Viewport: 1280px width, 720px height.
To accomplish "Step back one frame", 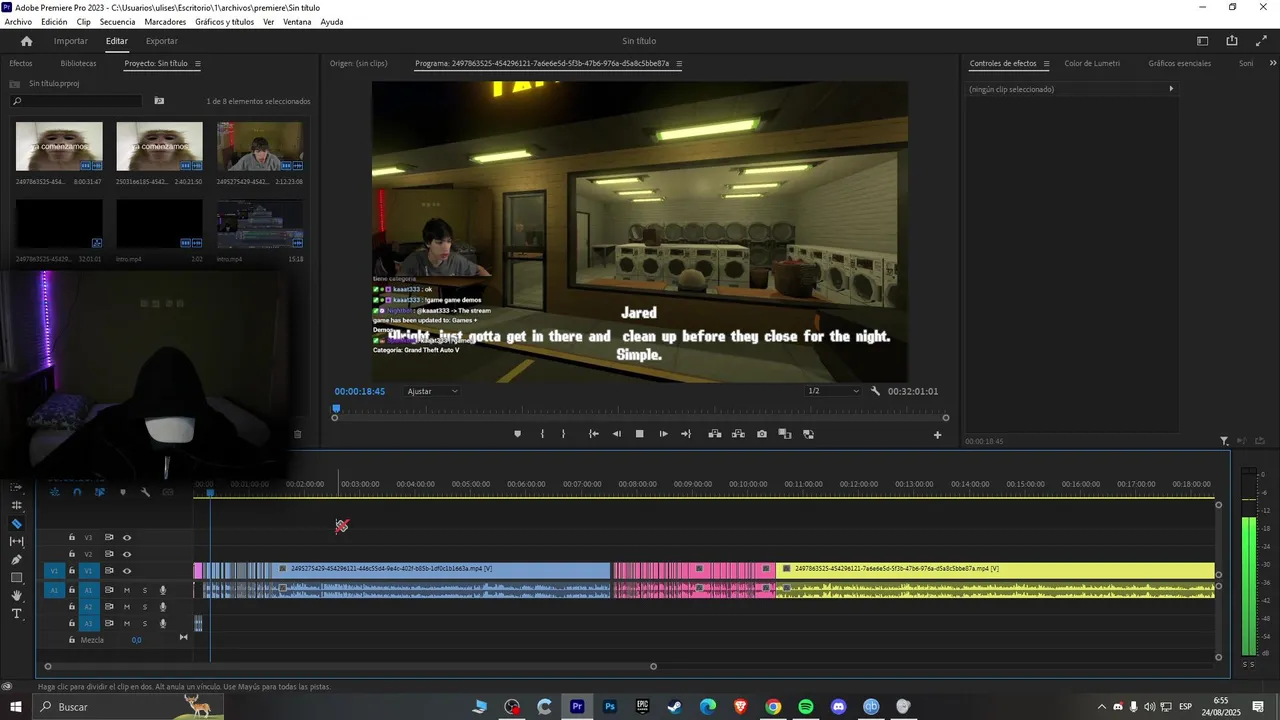I will [x=616, y=434].
